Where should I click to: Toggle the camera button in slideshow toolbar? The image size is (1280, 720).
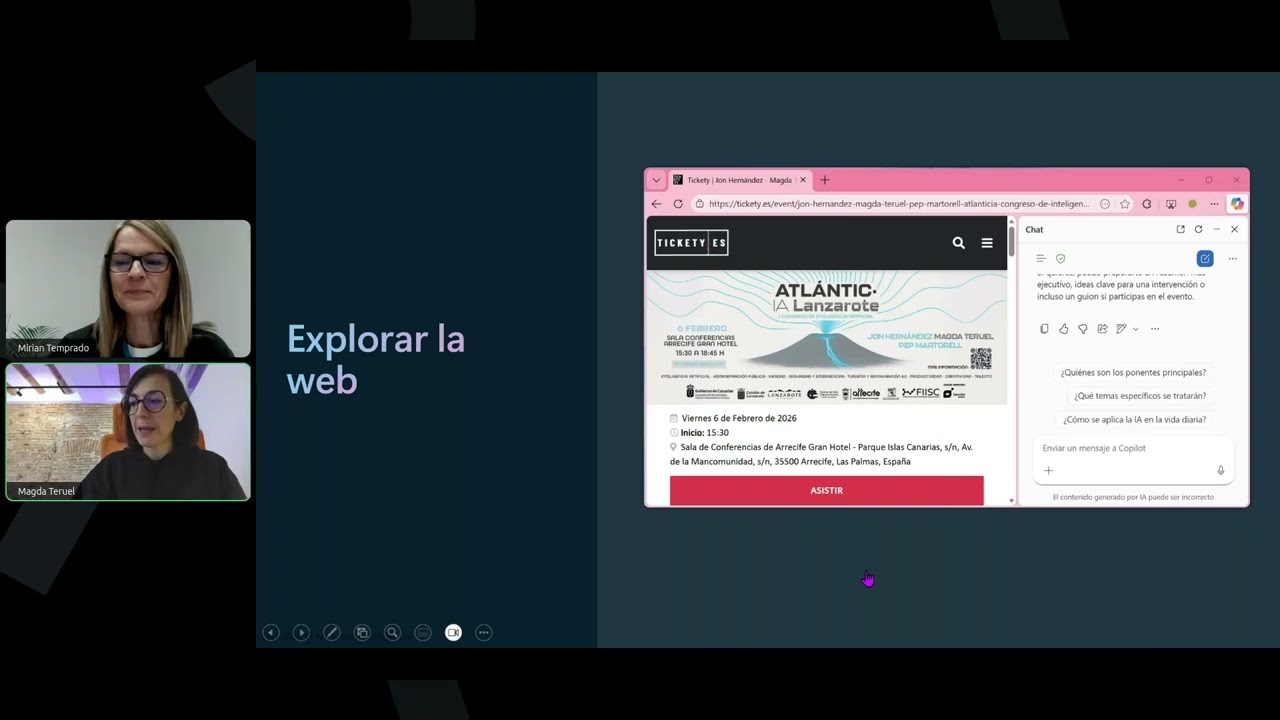coord(453,632)
